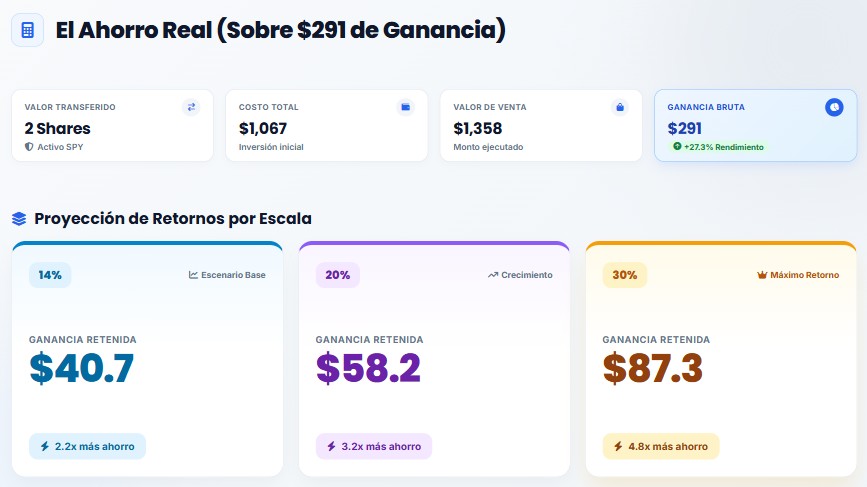This screenshot has width=867, height=487.
Task: Click the shield icon next to Activo SPY
Action: point(29,147)
